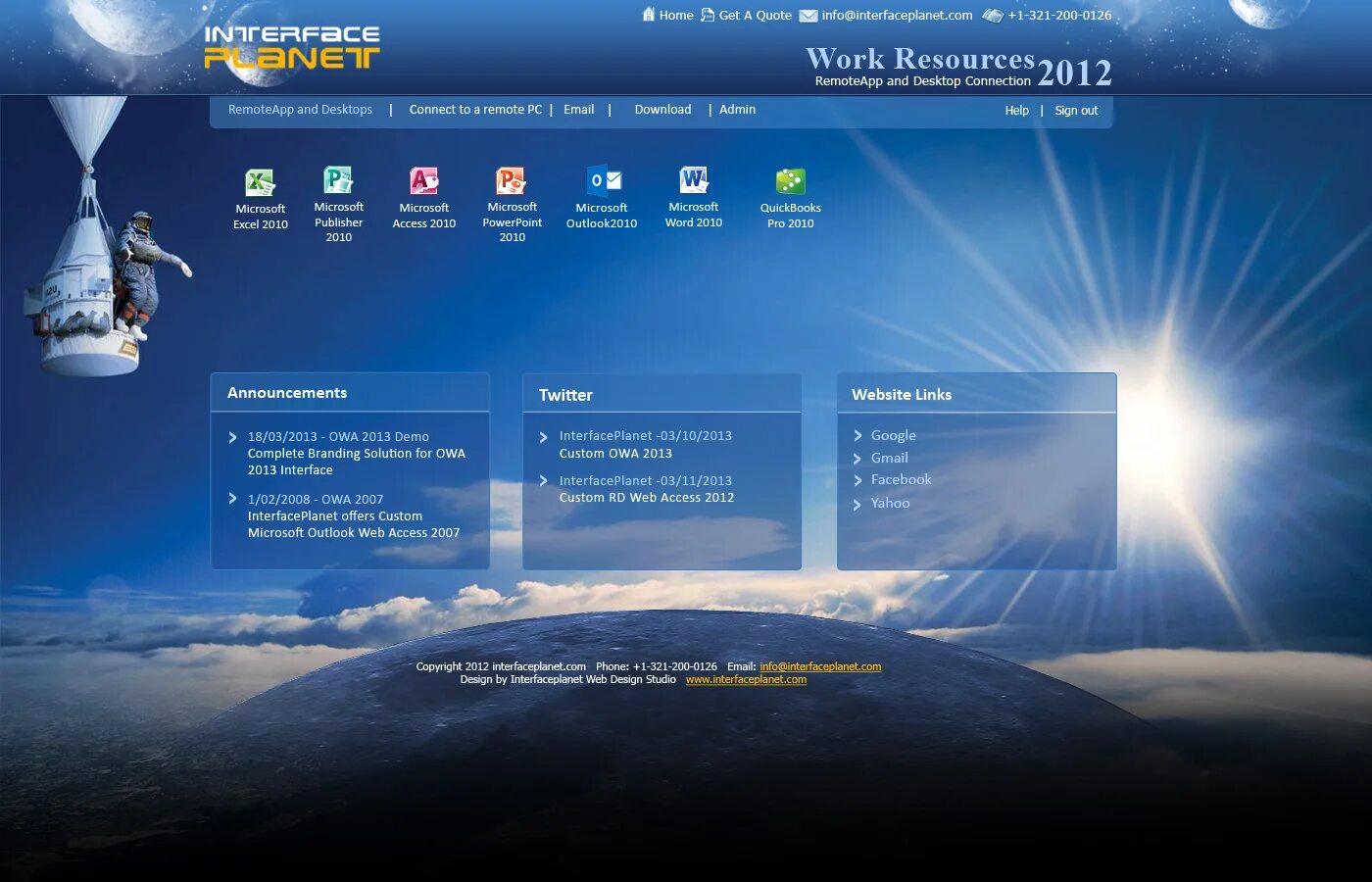The image size is (1372, 882).
Task: Start Microsoft Access 2010 icon
Action: pyautogui.click(x=423, y=181)
